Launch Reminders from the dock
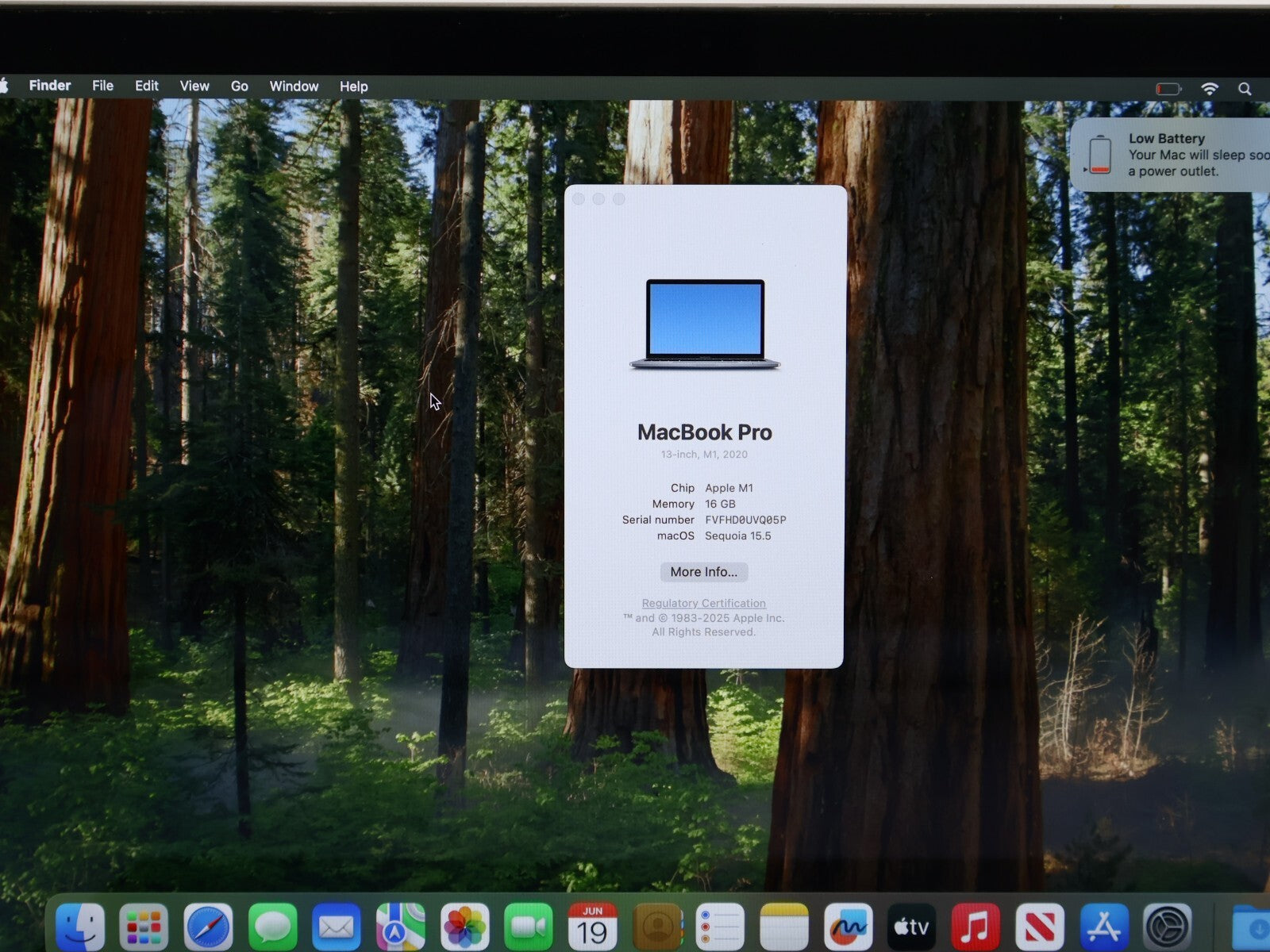 [720, 927]
